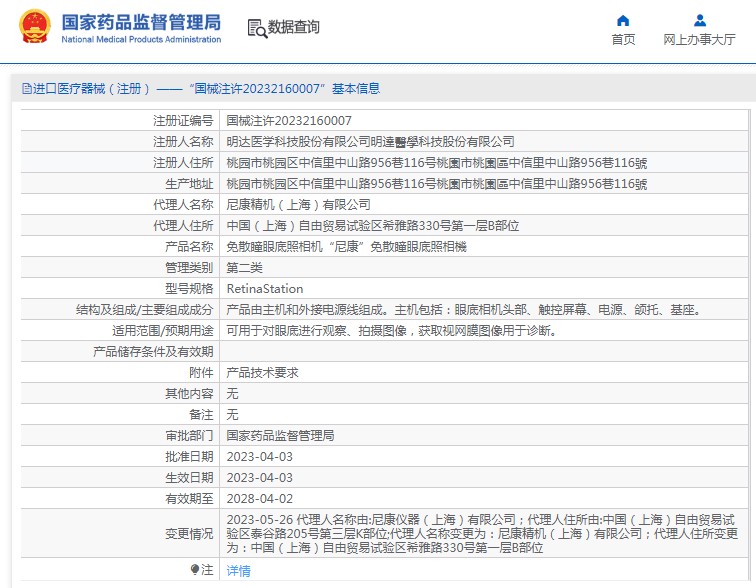Click 数据查询 title text

click(x=294, y=27)
